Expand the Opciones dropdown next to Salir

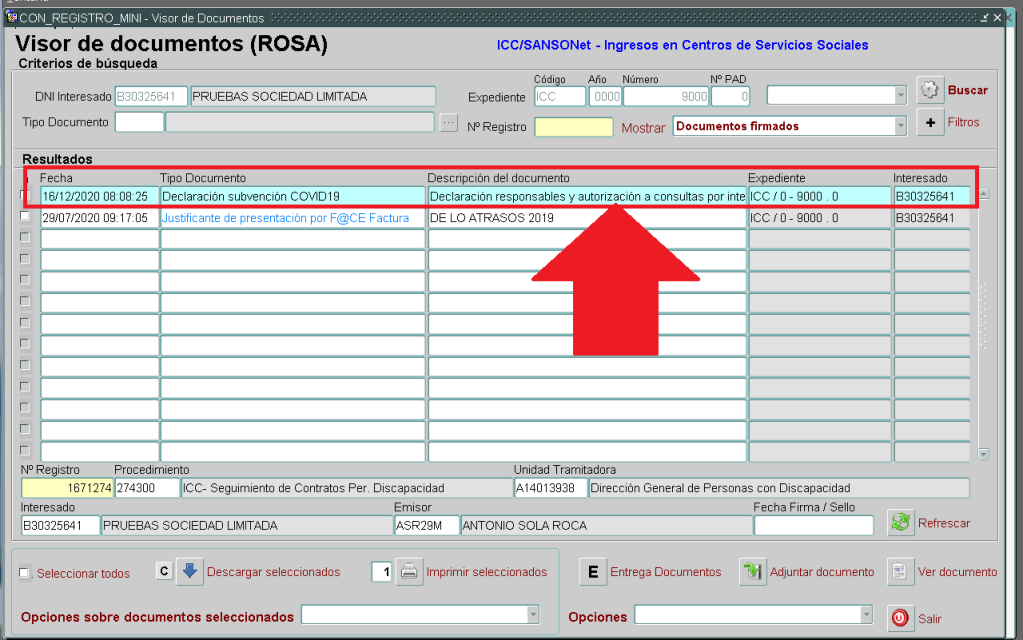865,614
